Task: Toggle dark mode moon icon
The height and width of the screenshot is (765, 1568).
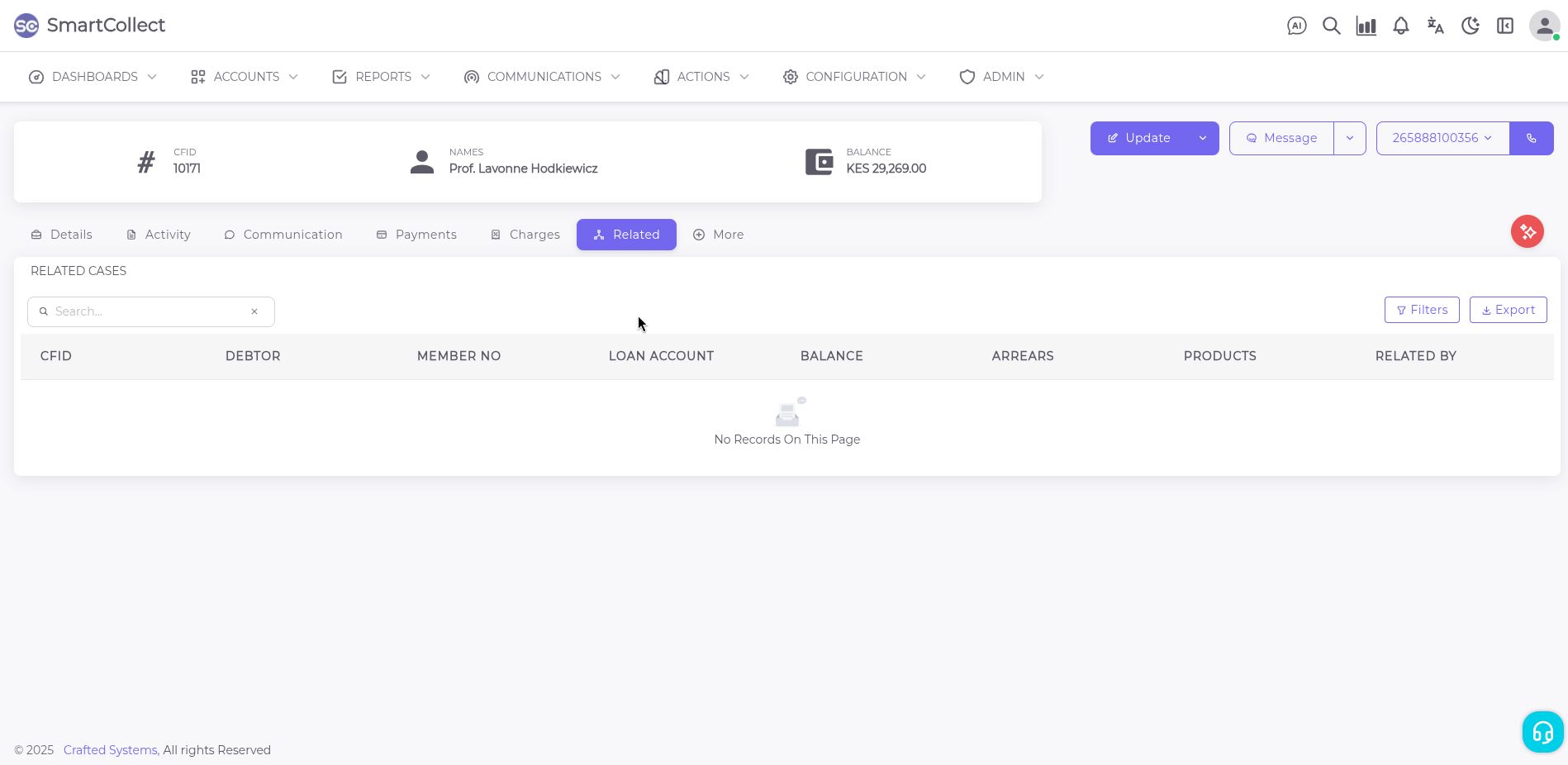Action: coord(1470,26)
